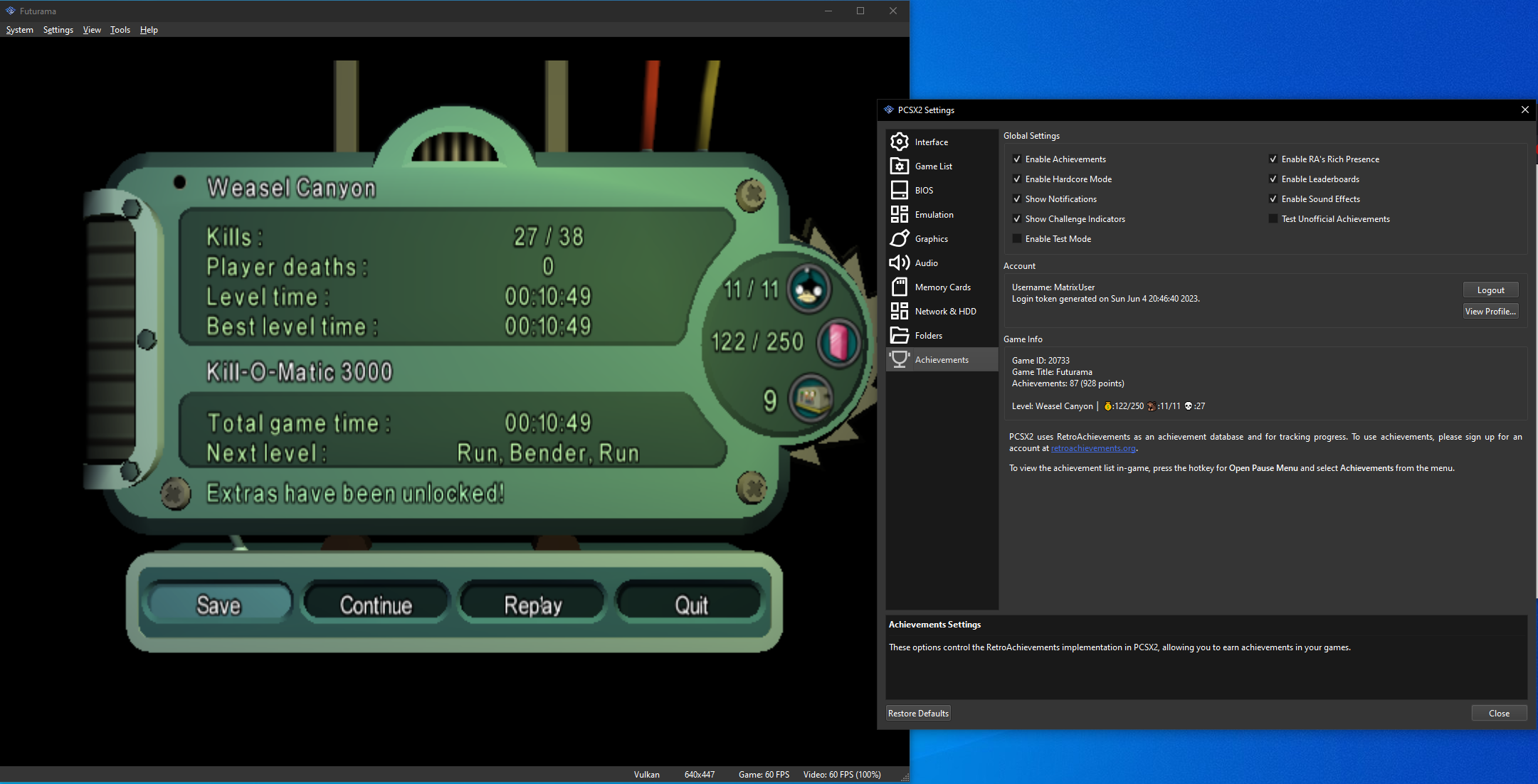Select the Audio speaker icon

pos(900,263)
